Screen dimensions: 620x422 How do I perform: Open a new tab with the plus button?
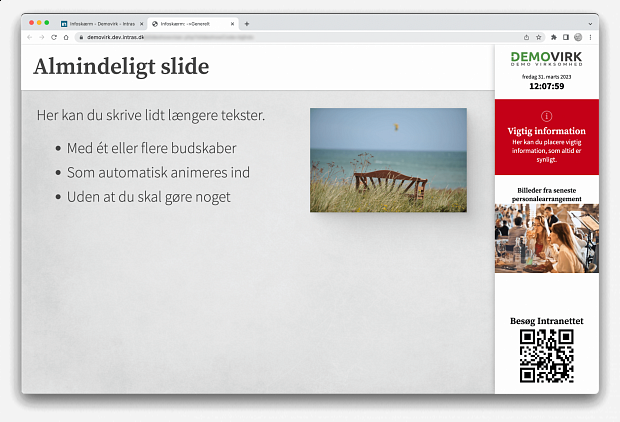point(247,24)
